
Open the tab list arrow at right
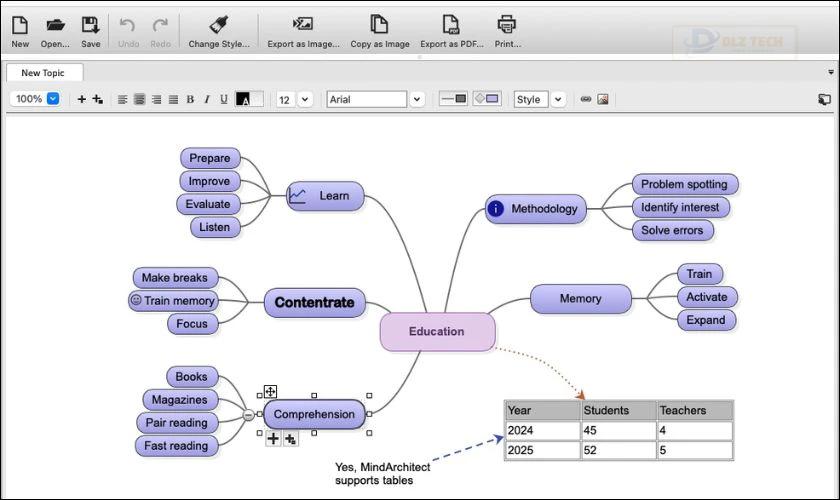[831, 72]
